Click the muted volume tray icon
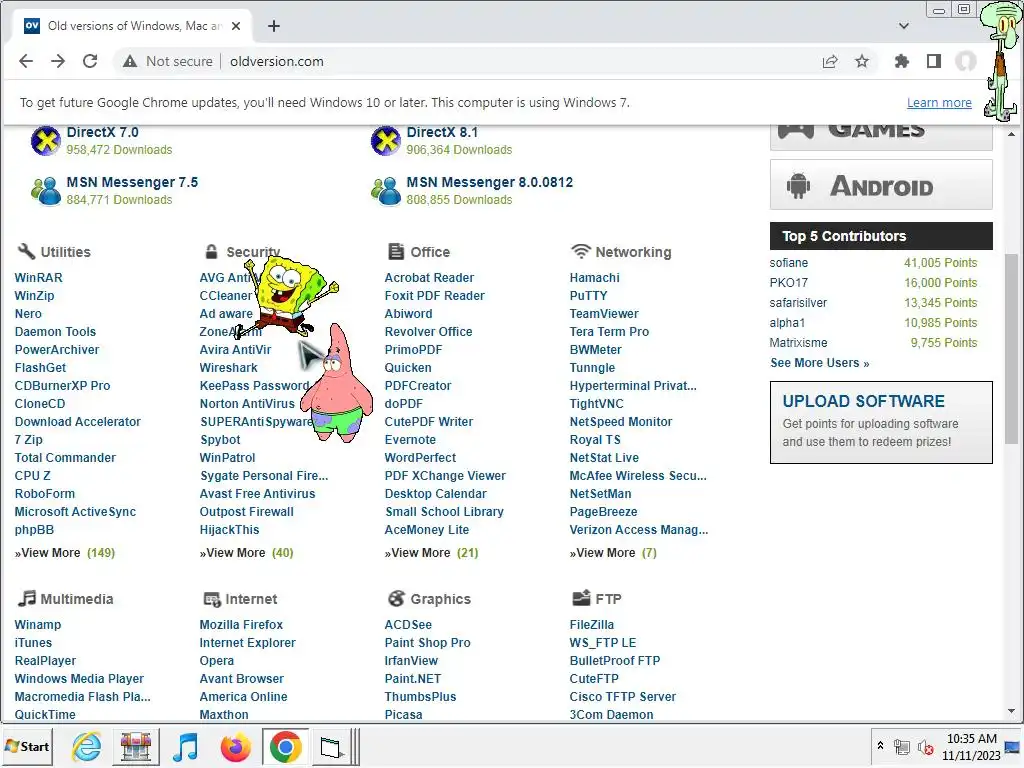Image resolution: width=1024 pixels, height=768 pixels. pyautogui.click(x=925, y=747)
